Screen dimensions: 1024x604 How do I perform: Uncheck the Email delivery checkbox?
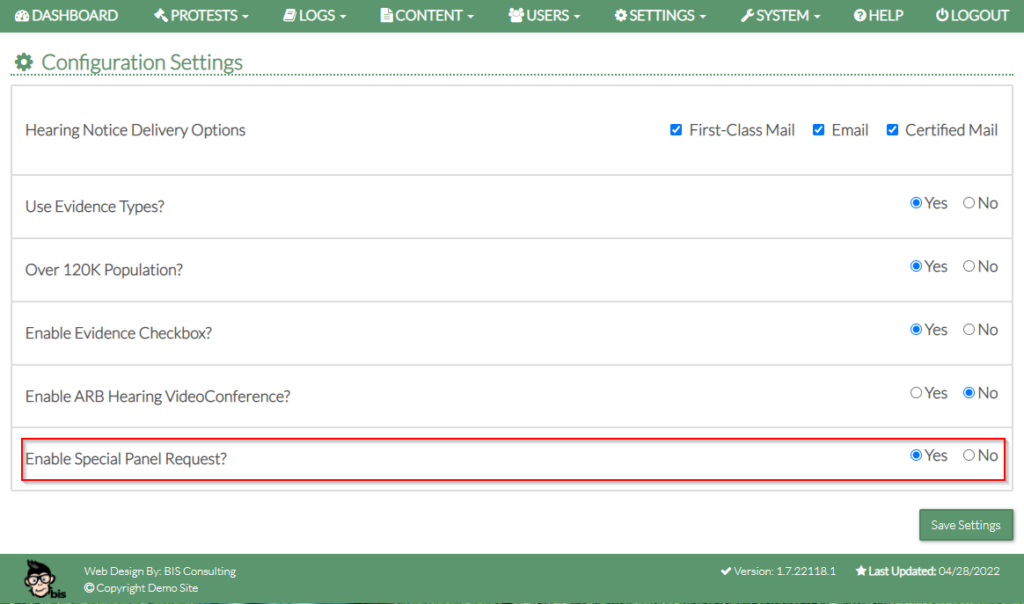[818, 130]
